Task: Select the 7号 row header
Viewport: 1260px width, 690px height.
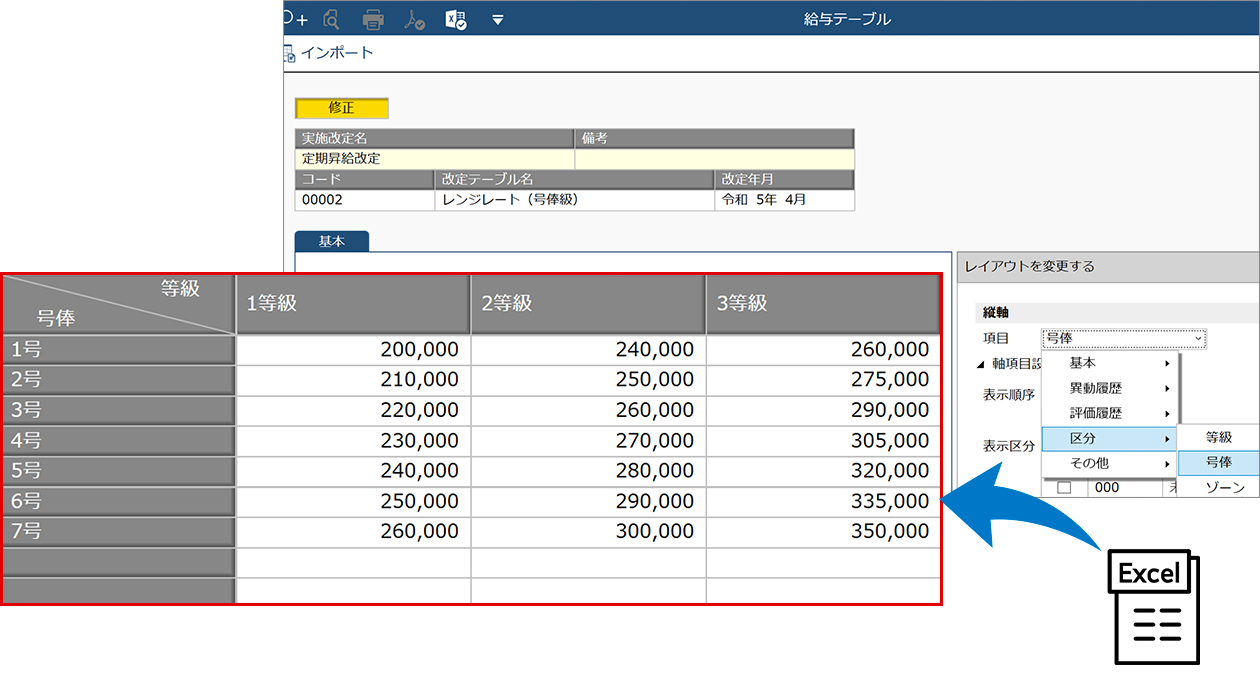Action: point(118,531)
